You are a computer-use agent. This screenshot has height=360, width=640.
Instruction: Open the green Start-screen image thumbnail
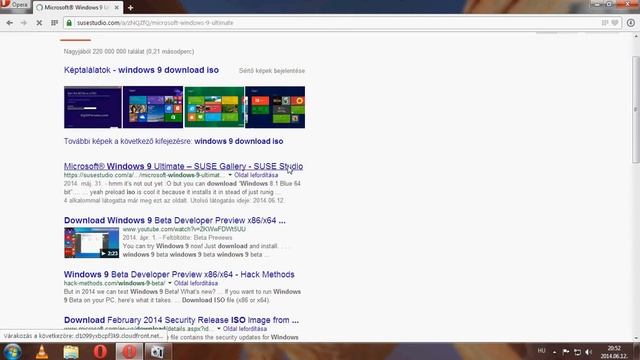tap(214, 107)
